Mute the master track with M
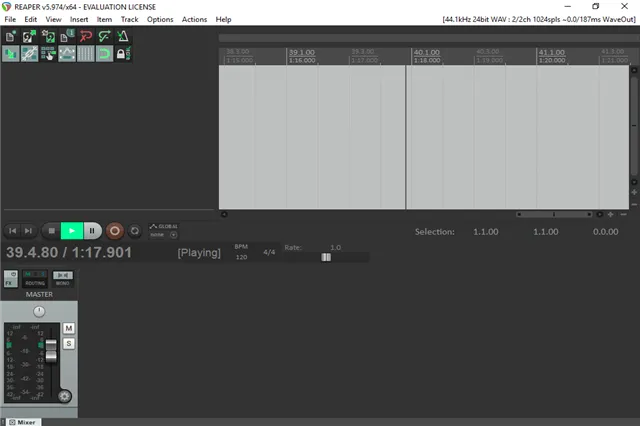The height and width of the screenshot is (426, 640). pos(69,328)
